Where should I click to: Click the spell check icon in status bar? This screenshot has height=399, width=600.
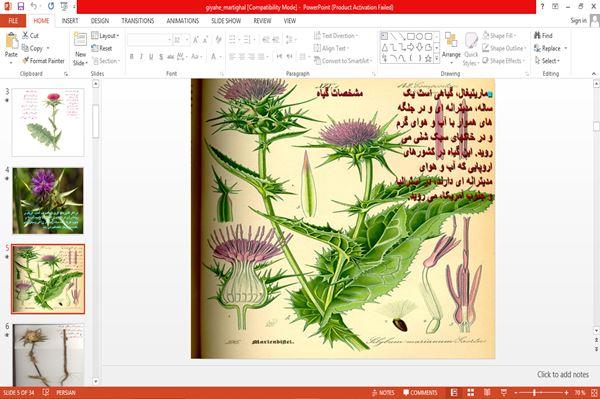(46, 392)
